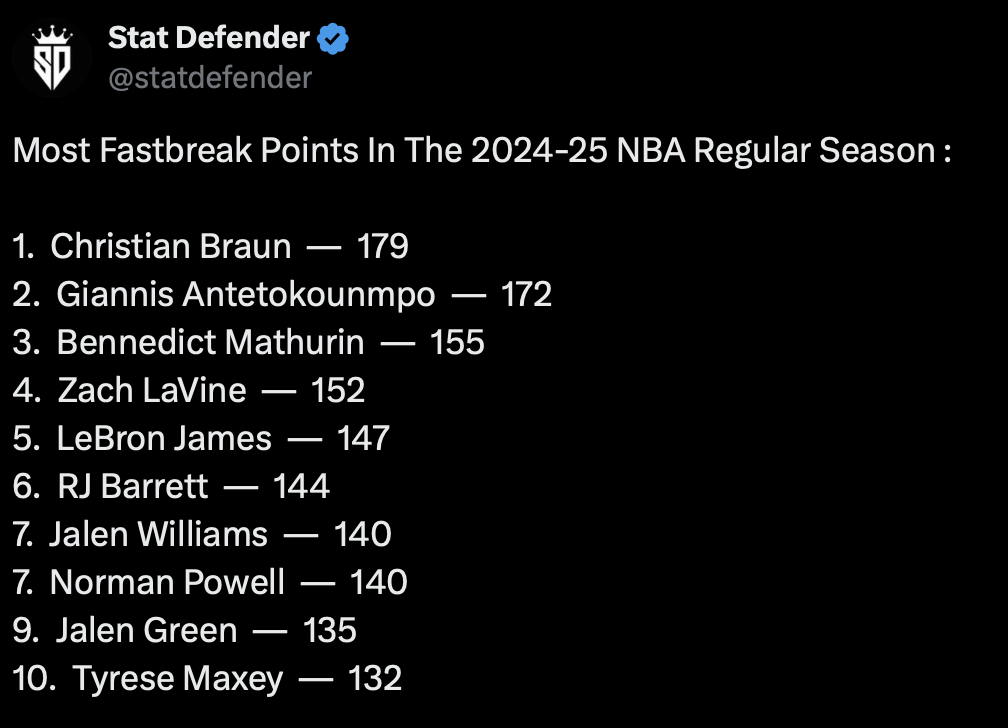The height and width of the screenshot is (728, 1008).
Task: Click the Stat Defender profile avatar
Action: (x=52, y=59)
